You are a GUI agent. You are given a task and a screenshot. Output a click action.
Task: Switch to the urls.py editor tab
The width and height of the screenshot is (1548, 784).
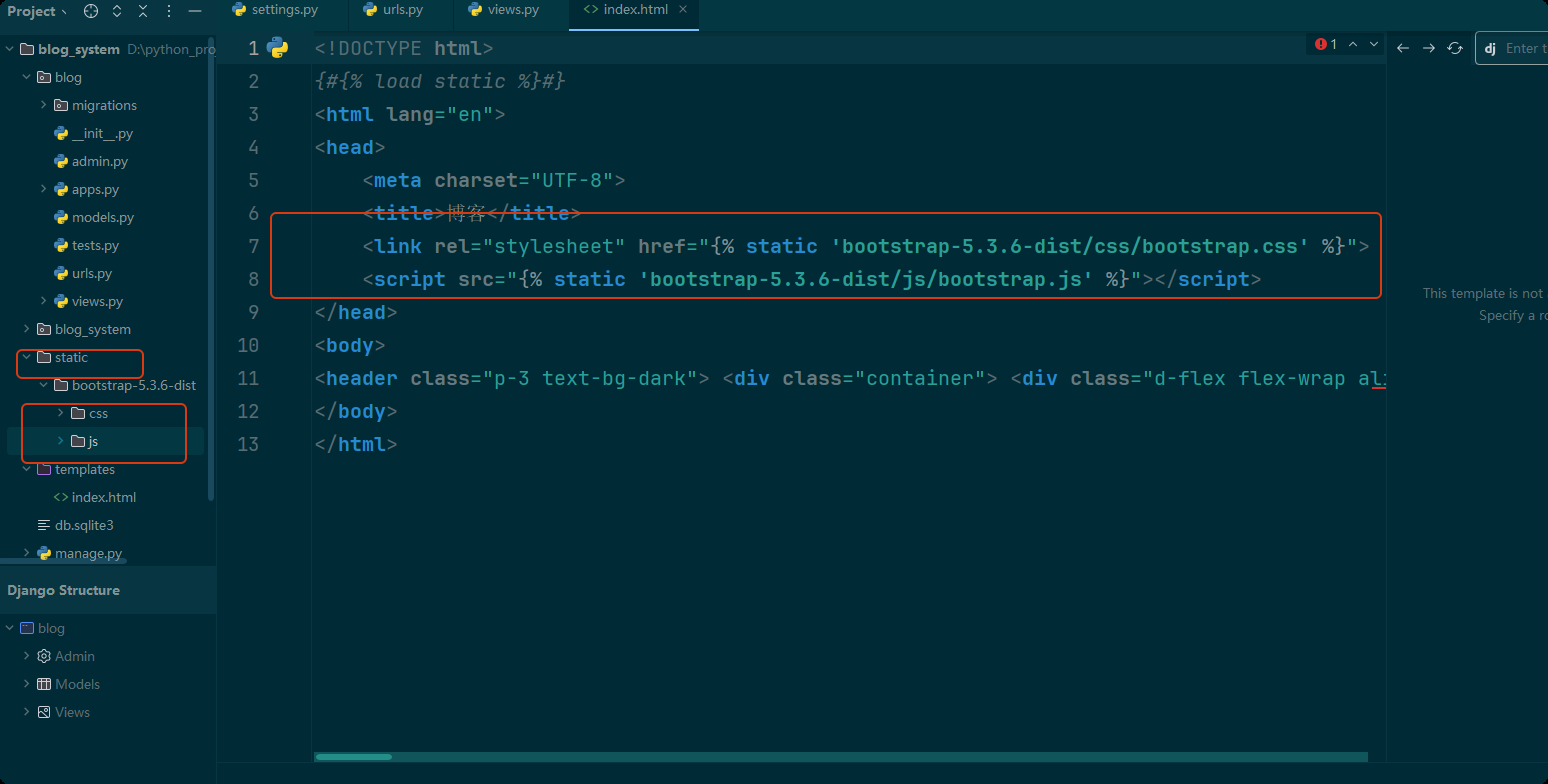coord(392,10)
